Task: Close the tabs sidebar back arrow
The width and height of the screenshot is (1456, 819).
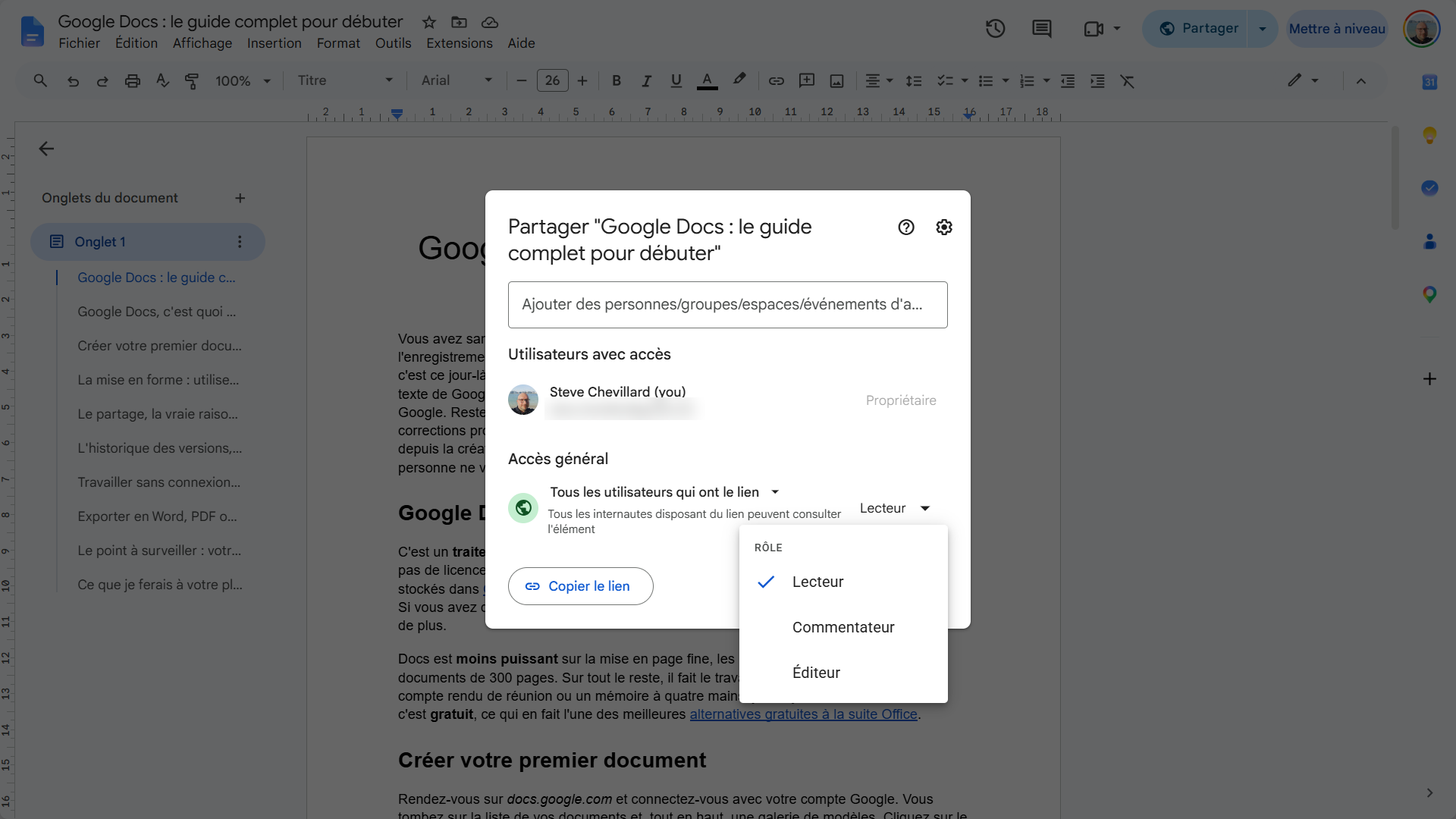Action: point(46,149)
